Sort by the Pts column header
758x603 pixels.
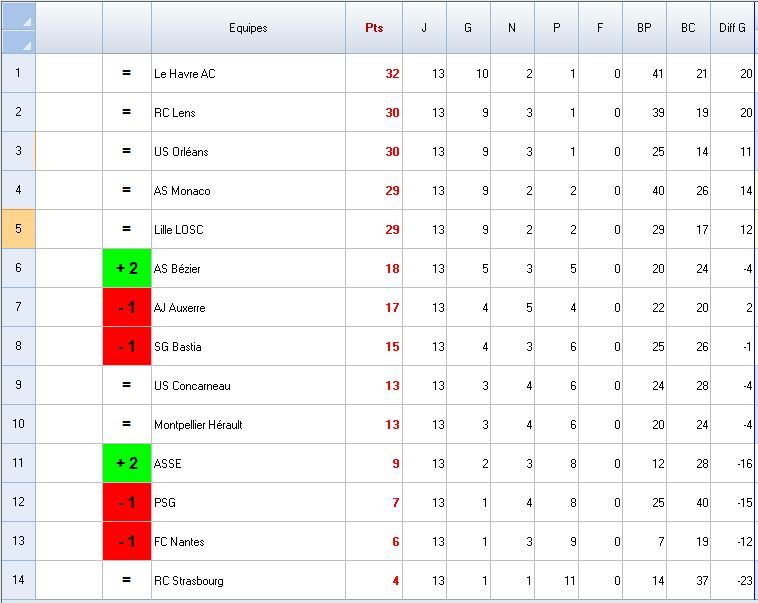point(374,28)
